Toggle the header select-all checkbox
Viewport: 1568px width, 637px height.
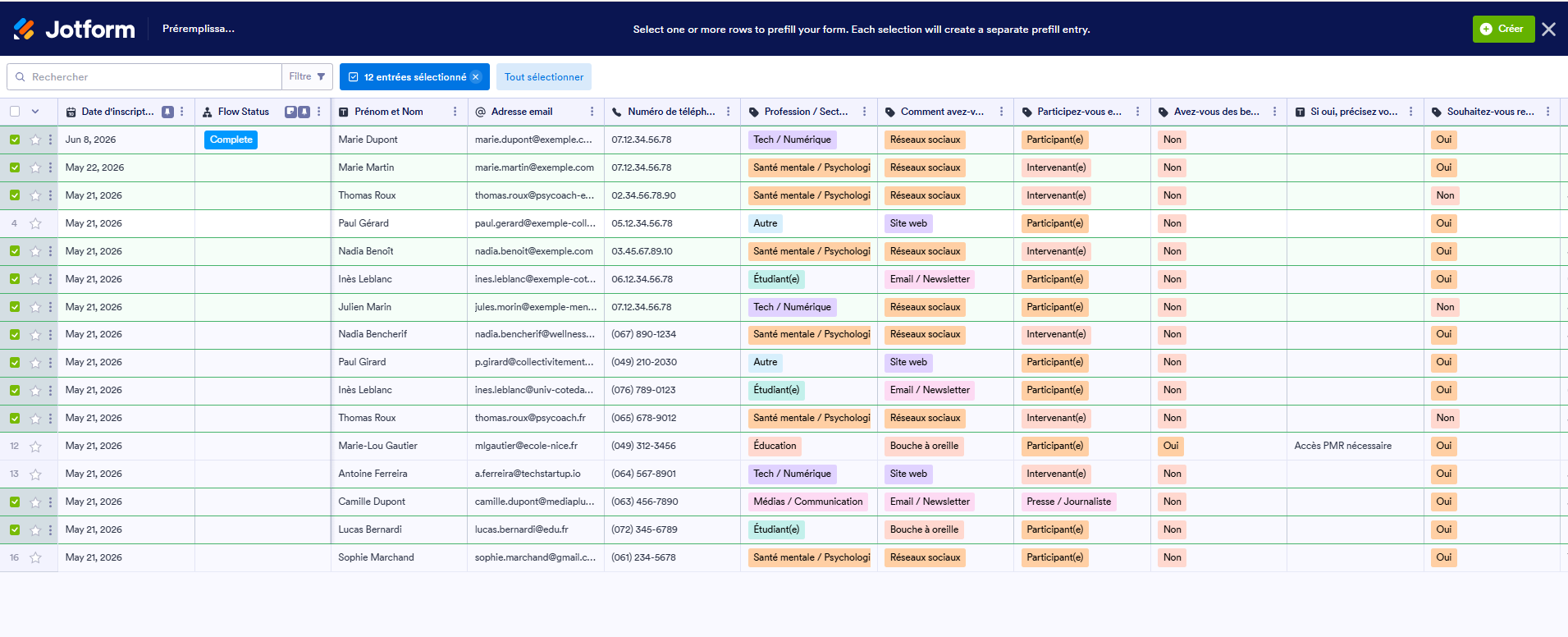tap(15, 112)
